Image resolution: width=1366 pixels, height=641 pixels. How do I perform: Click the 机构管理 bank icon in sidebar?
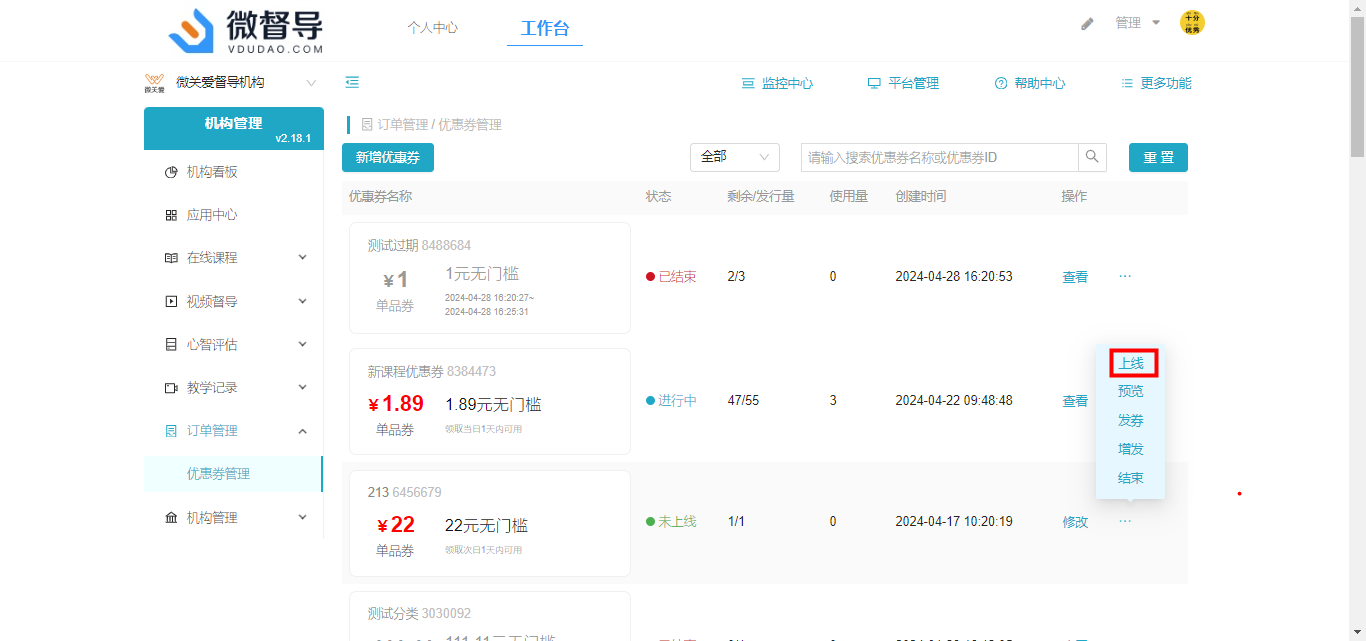tap(171, 517)
